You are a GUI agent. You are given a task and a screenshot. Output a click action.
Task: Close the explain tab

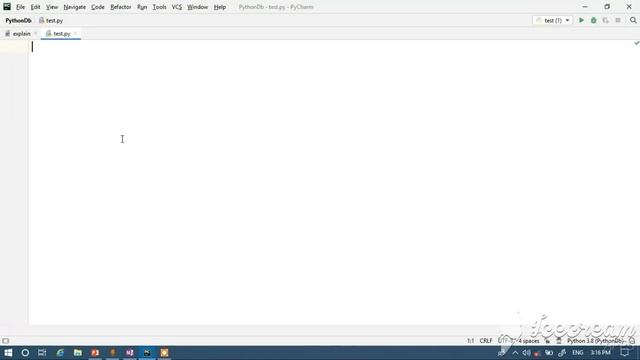pyautogui.click(x=36, y=34)
